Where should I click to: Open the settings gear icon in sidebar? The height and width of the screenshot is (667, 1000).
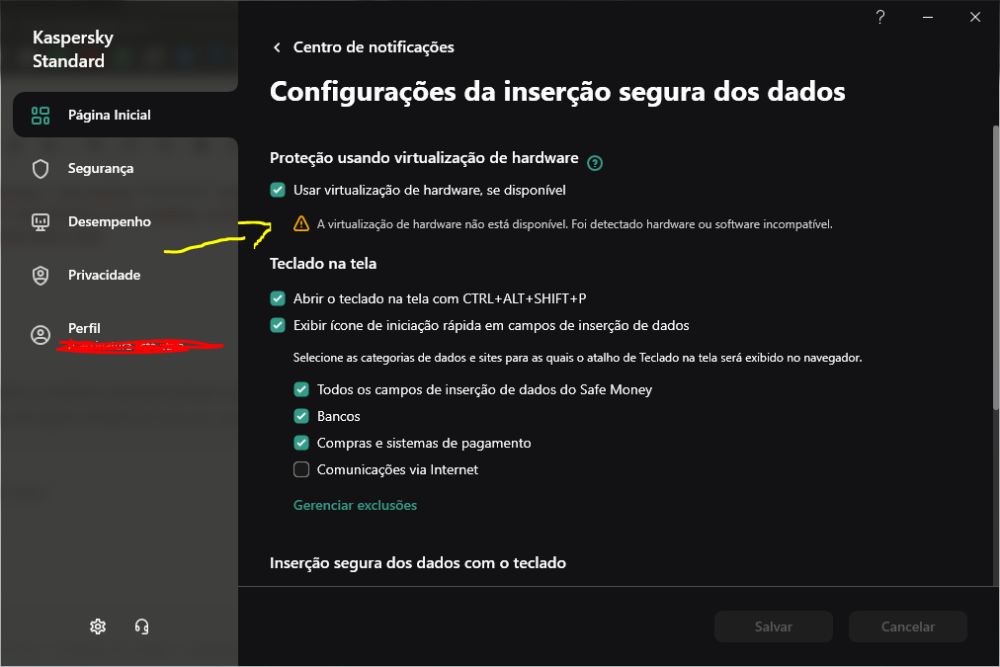tap(98, 627)
